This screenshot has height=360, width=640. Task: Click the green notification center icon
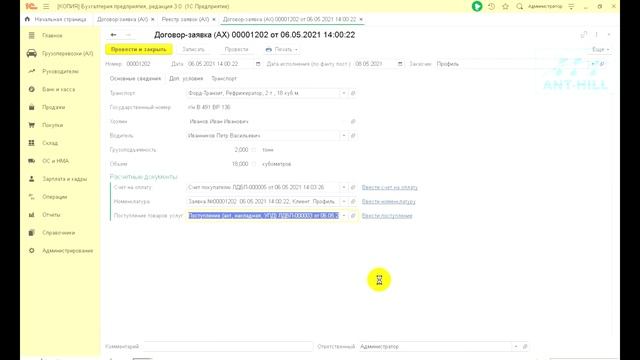[477, 7]
